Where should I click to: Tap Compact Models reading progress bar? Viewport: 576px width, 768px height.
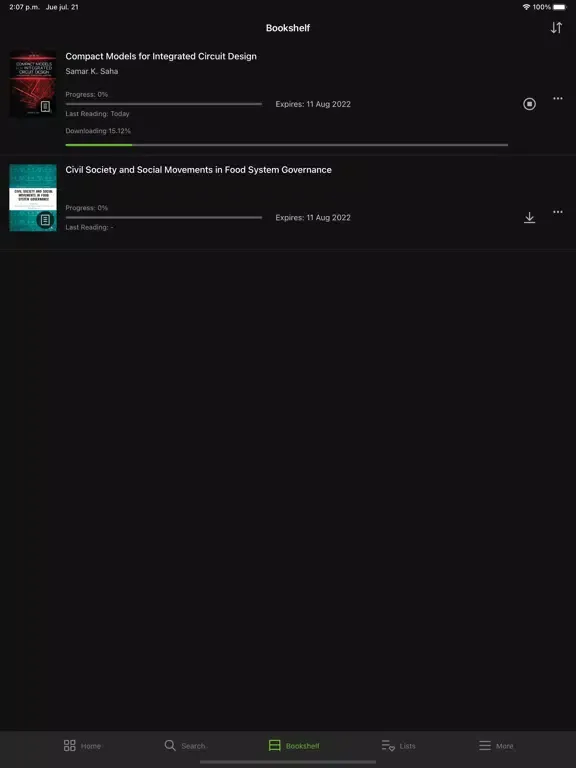tap(164, 104)
